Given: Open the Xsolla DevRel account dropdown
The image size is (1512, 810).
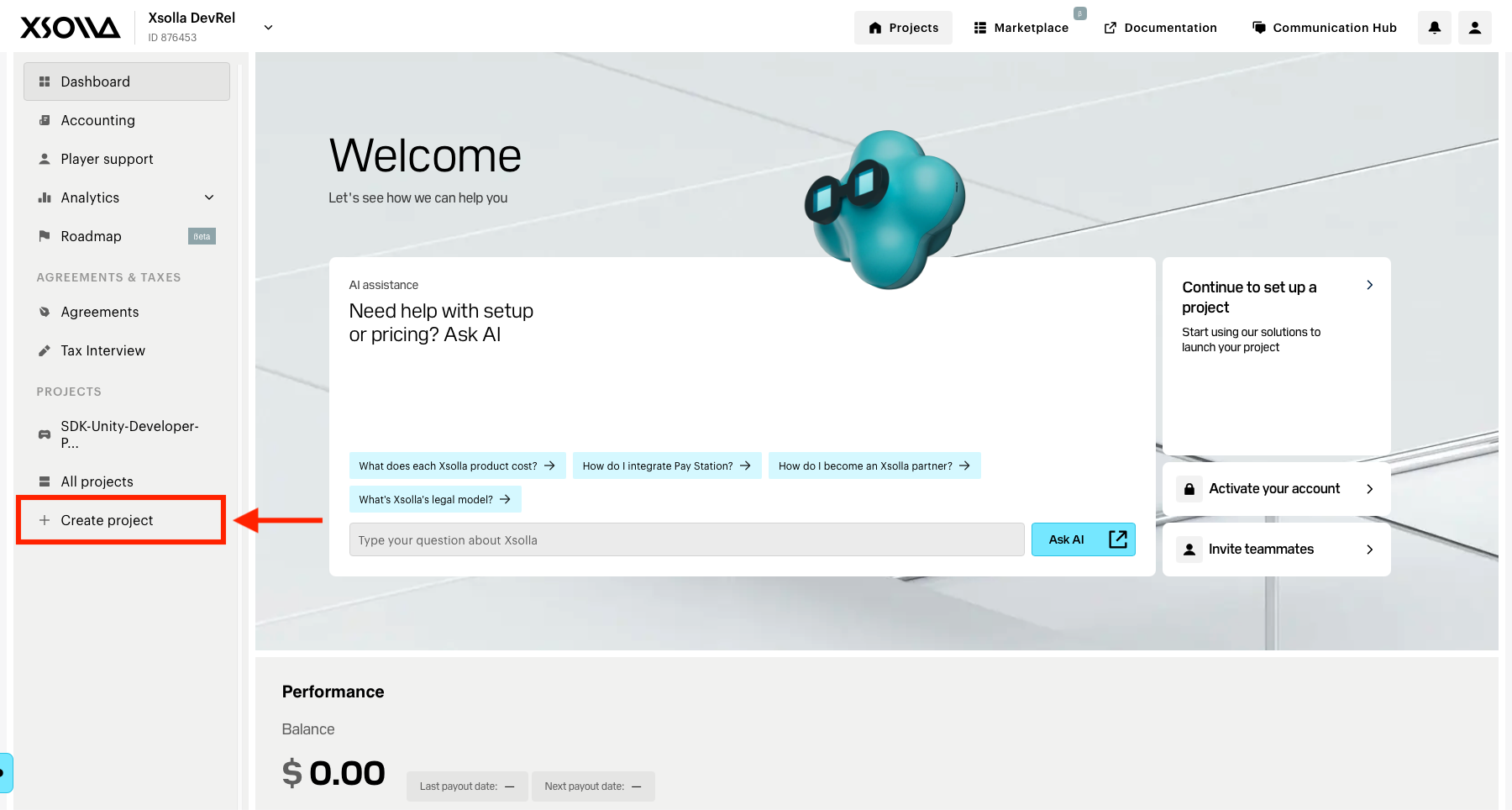Looking at the screenshot, I should [269, 28].
